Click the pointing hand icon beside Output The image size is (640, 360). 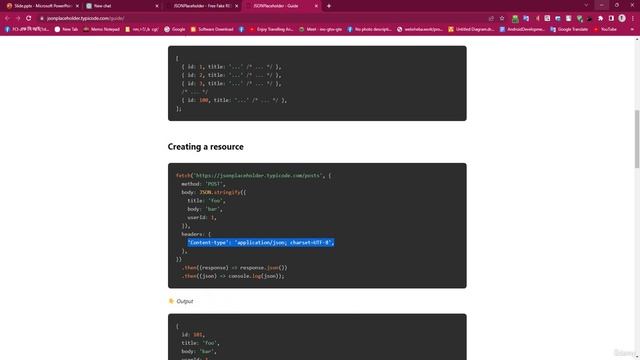pyautogui.click(x=171, y=301)
